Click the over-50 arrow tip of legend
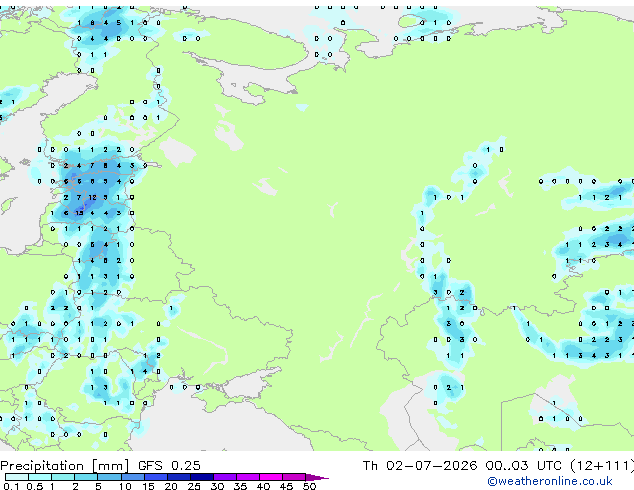Image resolution: width=634 pixels, height=490 pixels. click(x=317, y=477)
